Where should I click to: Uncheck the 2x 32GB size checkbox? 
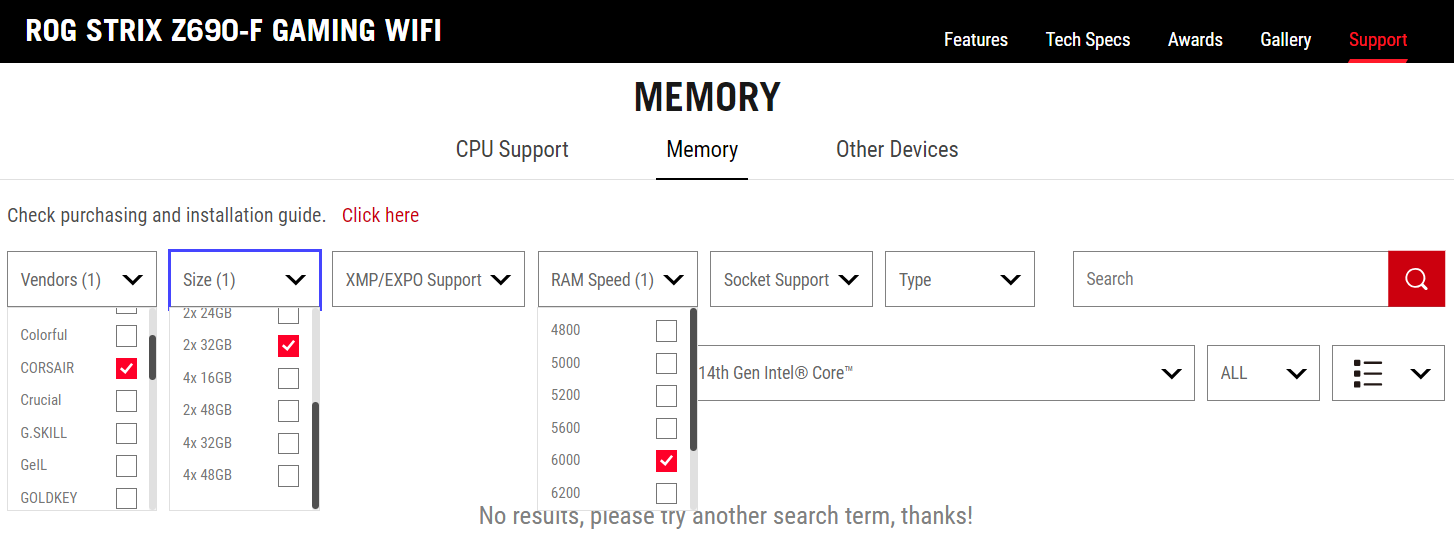point(288,346)
